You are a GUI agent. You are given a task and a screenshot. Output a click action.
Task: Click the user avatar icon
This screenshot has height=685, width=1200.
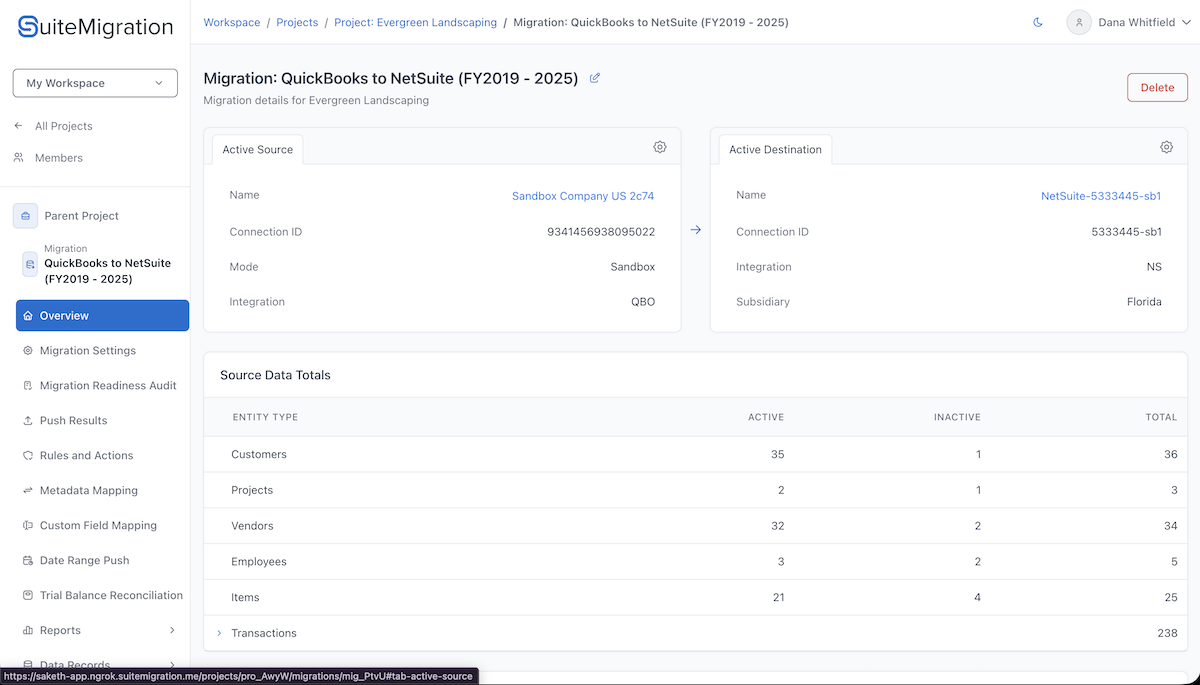click(1079, 22)
